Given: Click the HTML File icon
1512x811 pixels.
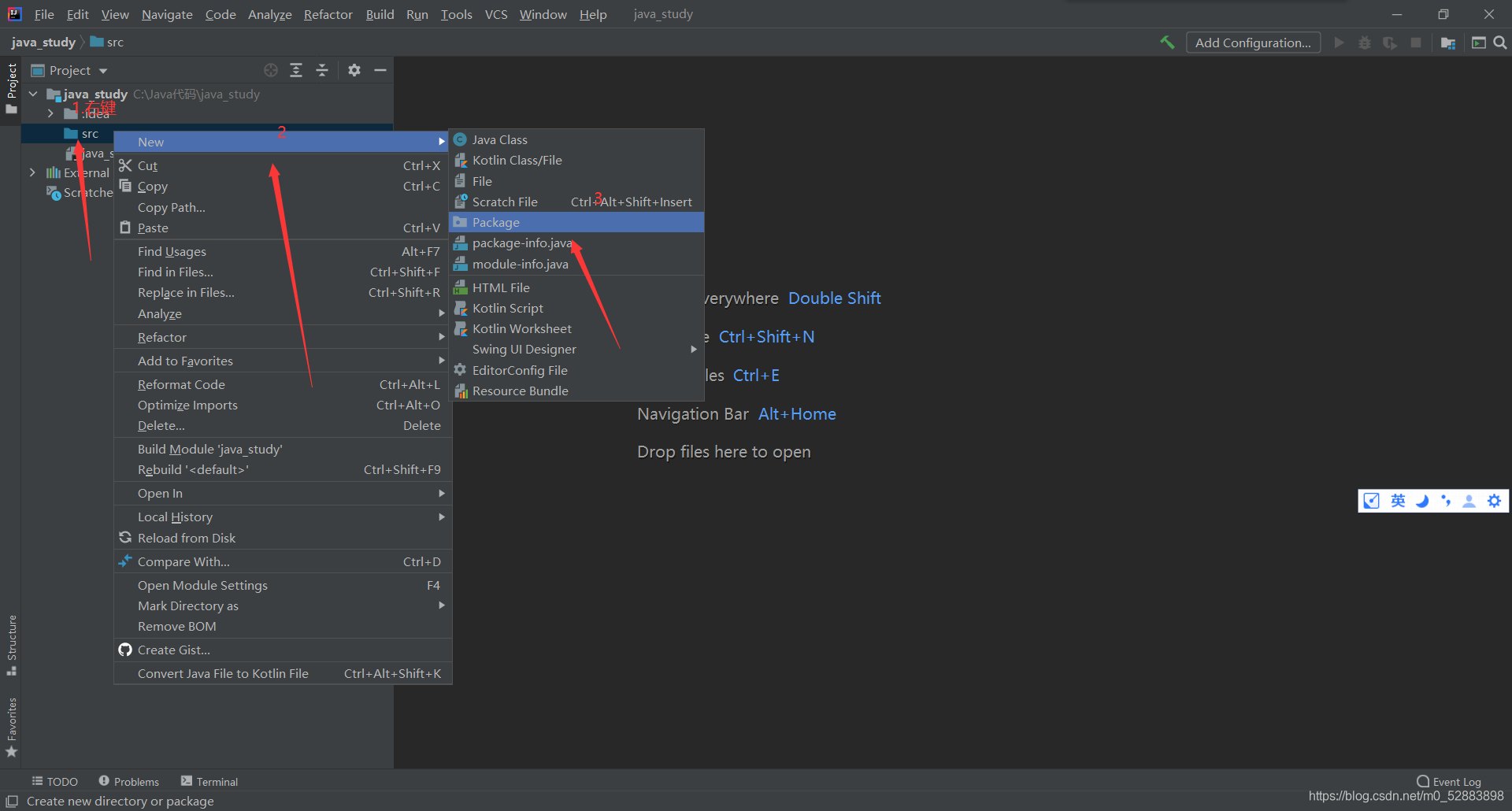Looking at the screenshot, I should pos(461,287).
